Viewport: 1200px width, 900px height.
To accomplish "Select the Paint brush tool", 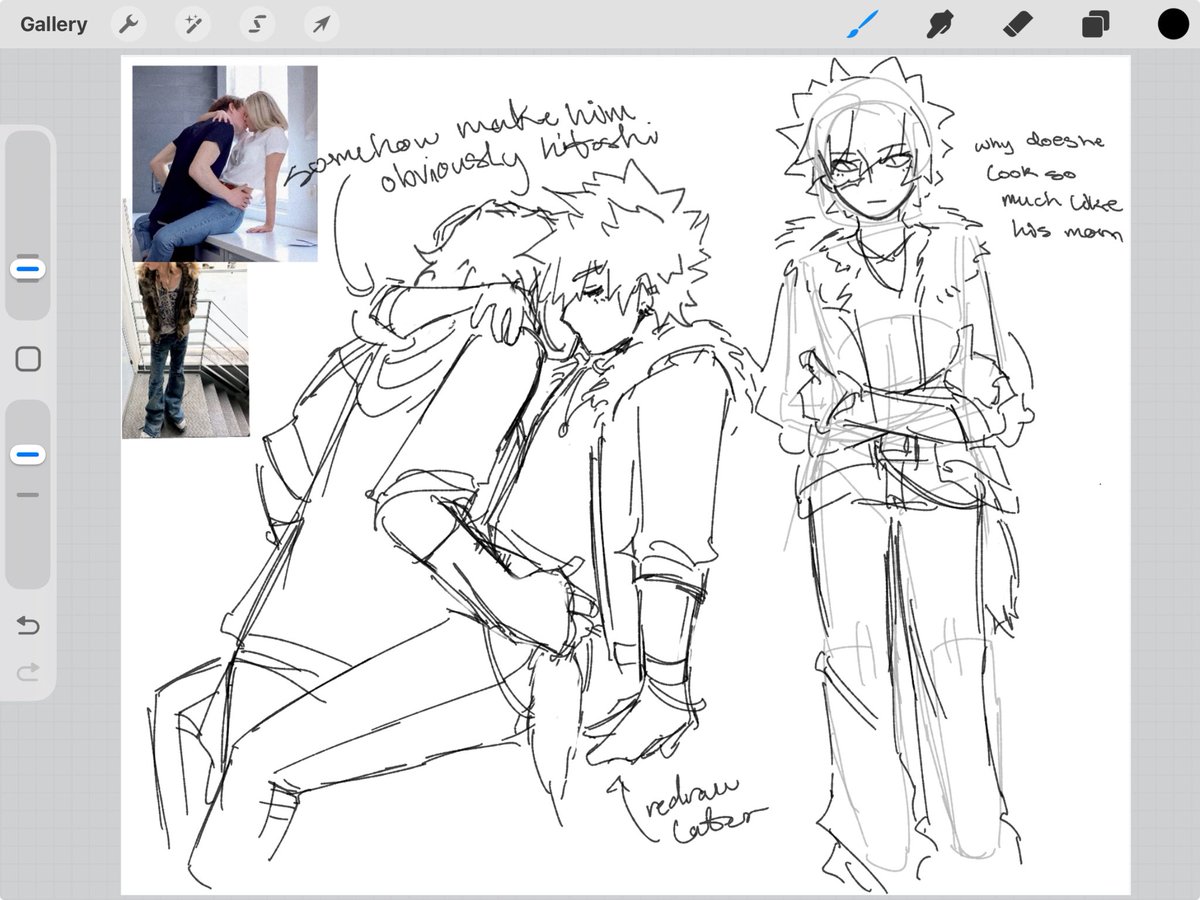I will point(862,24).
